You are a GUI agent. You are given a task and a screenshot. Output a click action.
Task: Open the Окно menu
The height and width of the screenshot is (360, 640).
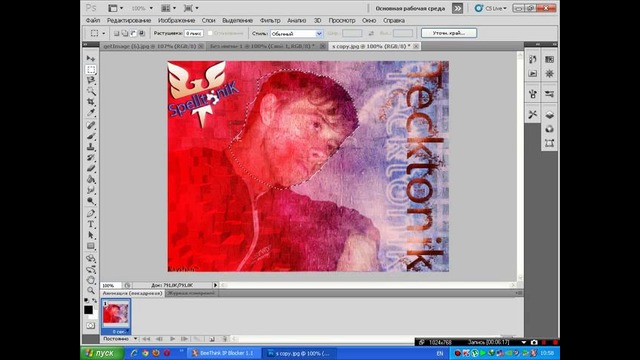point(369,20)
